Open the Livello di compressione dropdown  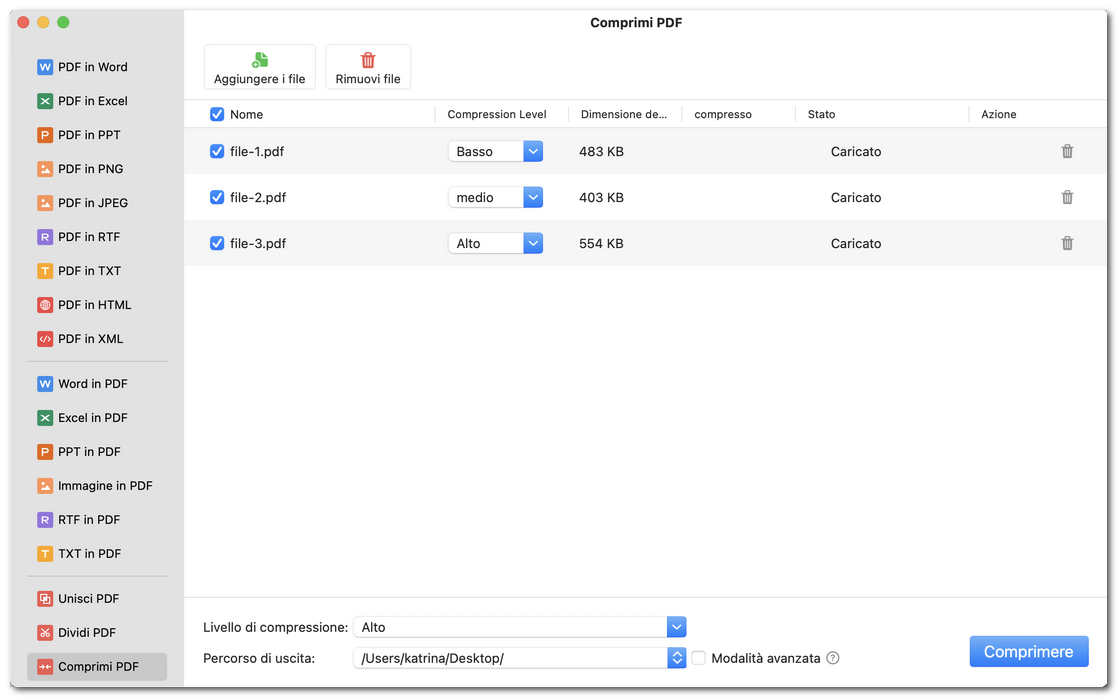[677, 627]
